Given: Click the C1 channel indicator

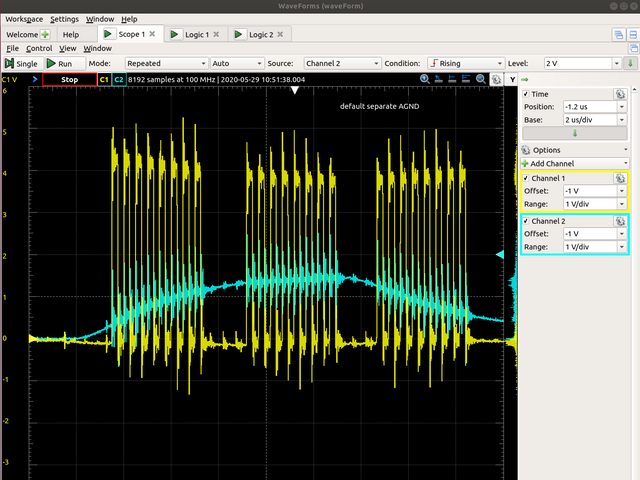Looking at the screenshot, I should (x=104, y=80).
